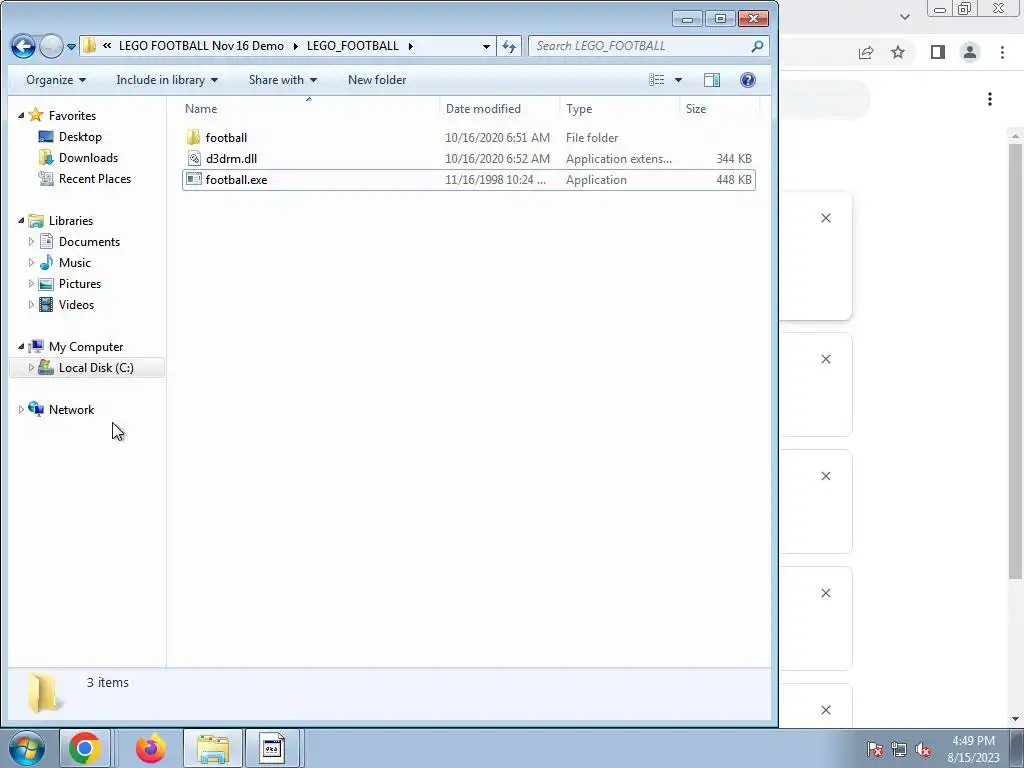
Task: Open the Organize menu
Action: (x=56, y=80)
